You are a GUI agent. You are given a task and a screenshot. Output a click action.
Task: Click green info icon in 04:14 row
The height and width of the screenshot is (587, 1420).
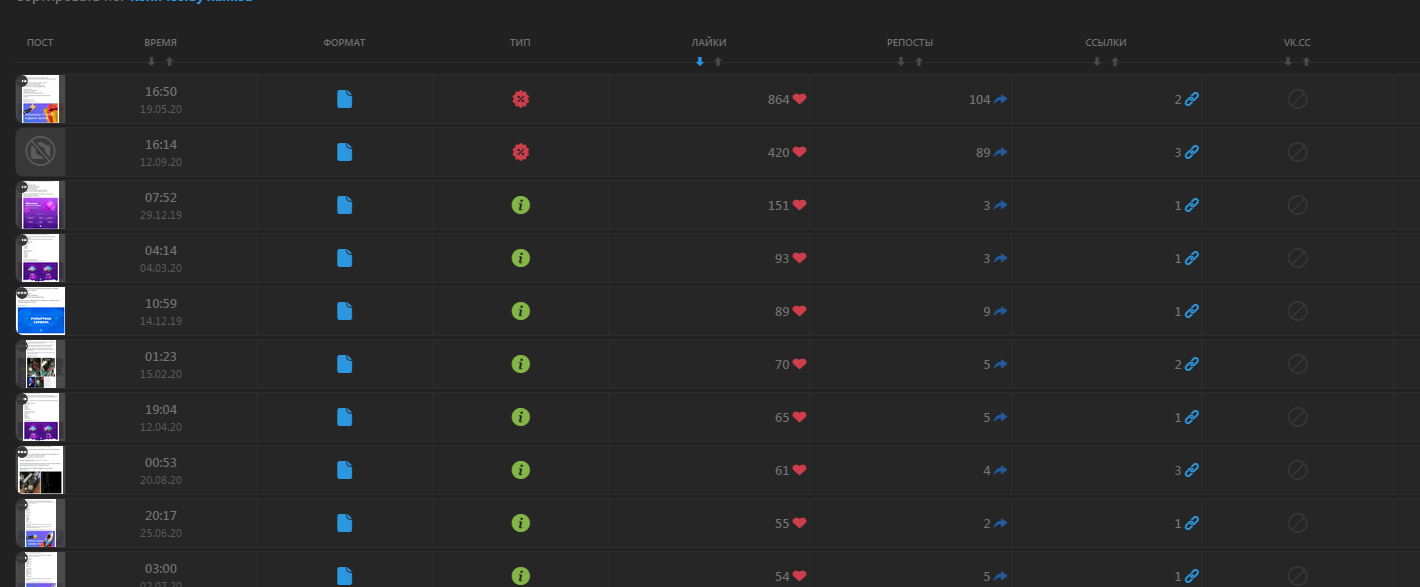[x=520, y=258]
